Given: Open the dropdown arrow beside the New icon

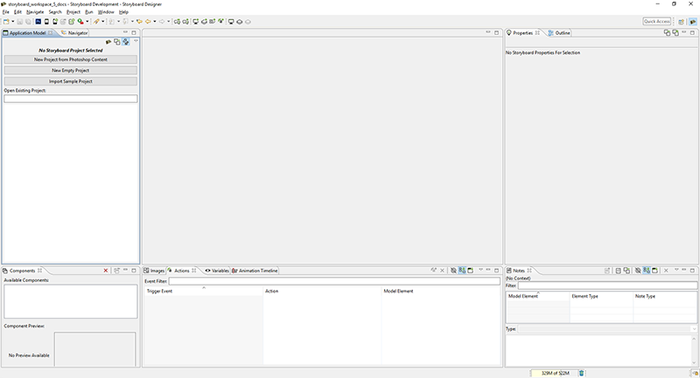Looking at the screenshot, I should 12,21.
